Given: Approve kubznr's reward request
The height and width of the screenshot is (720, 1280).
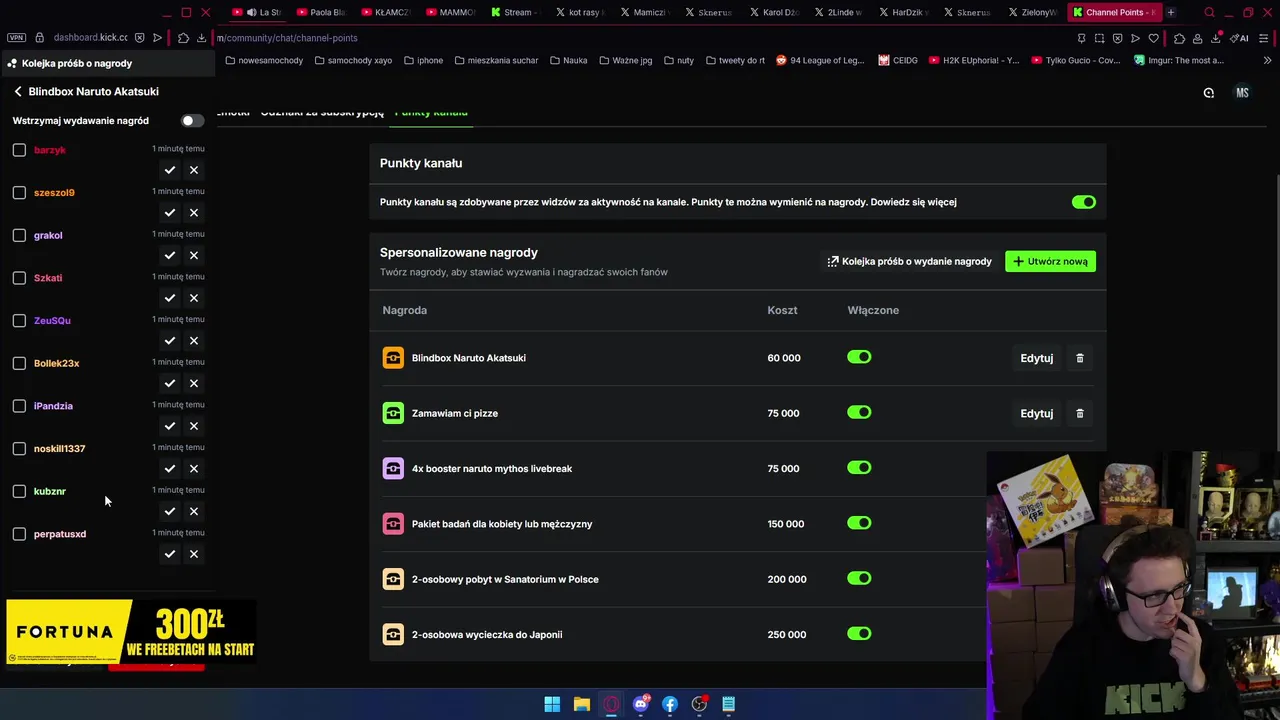Looking at the screenshot, I should (x=170, y=511).
